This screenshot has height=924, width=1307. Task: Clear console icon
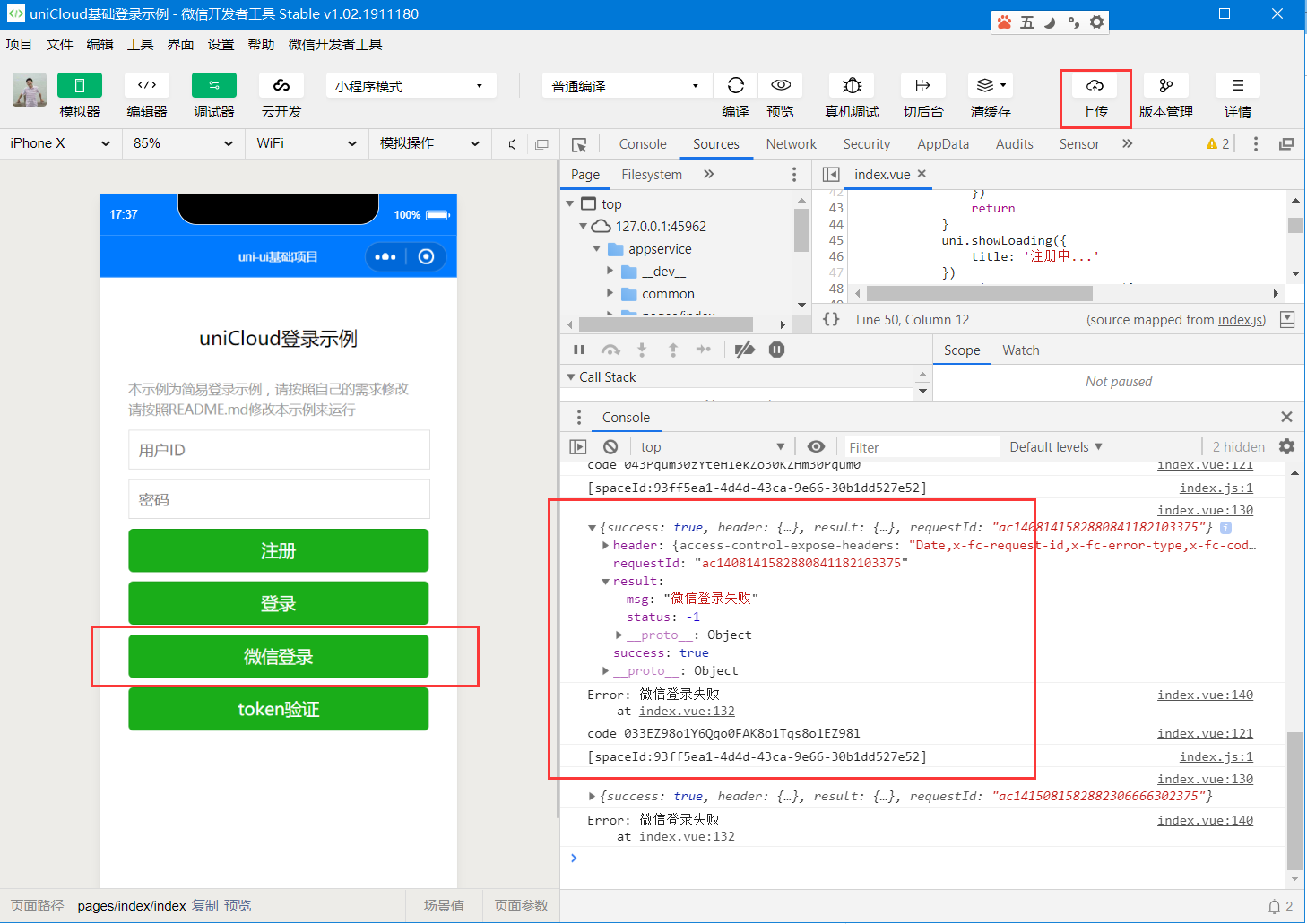tap(610, 446)
